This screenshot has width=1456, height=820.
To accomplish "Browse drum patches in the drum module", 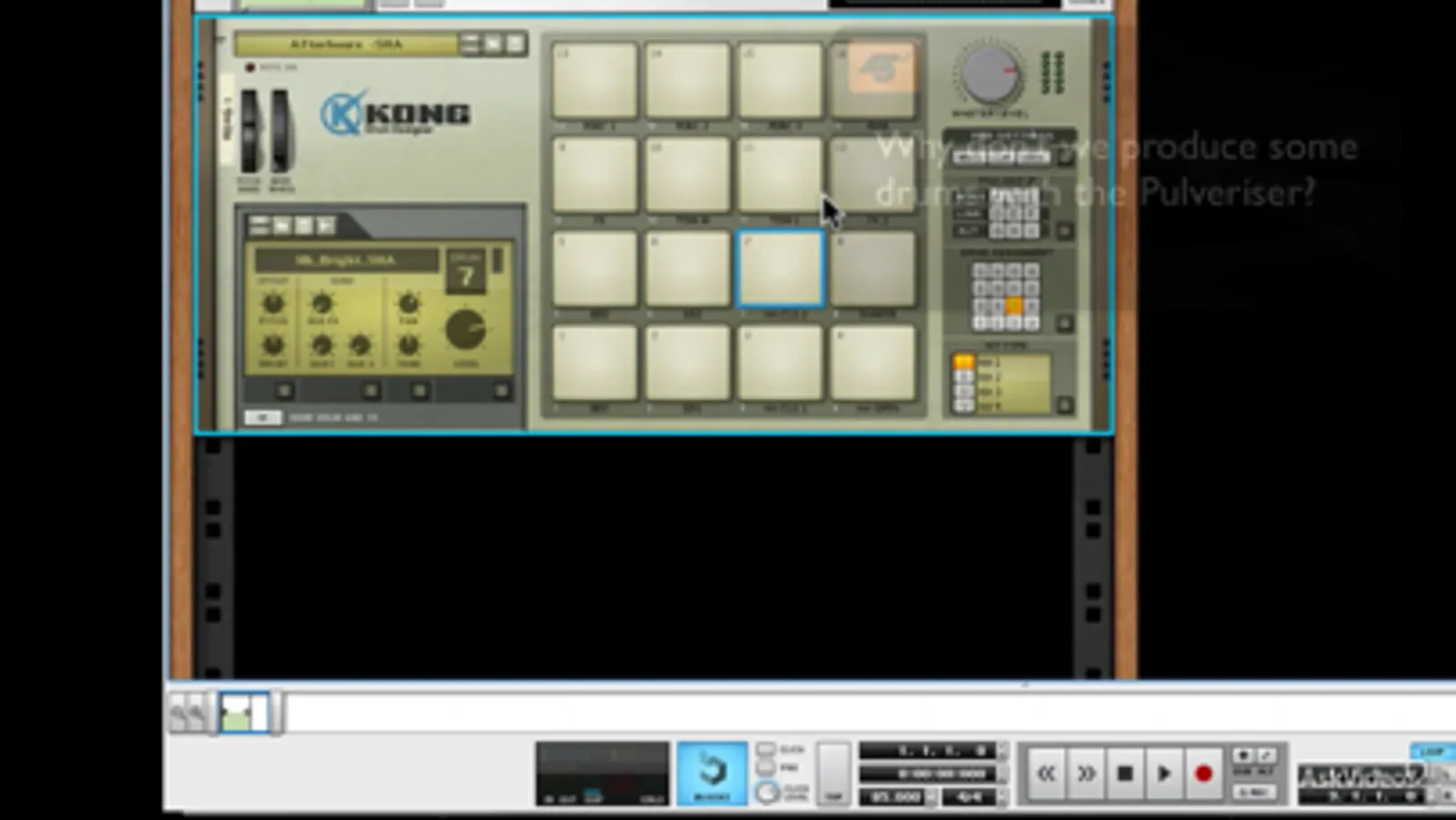I will click(x=282, y=225).
